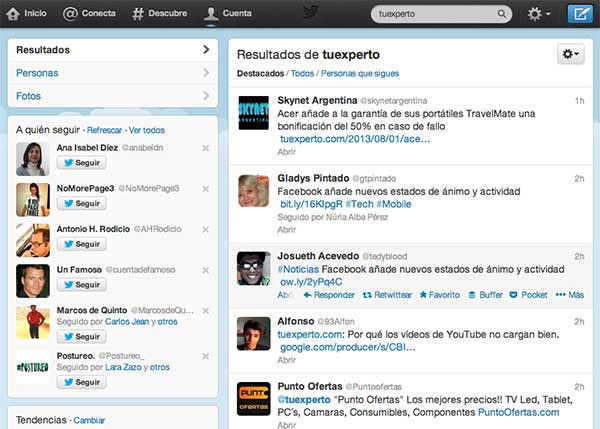Screen dimensions: 600x429
Task: Click Marcos de Quinto avatar
Action: [33, 322]
